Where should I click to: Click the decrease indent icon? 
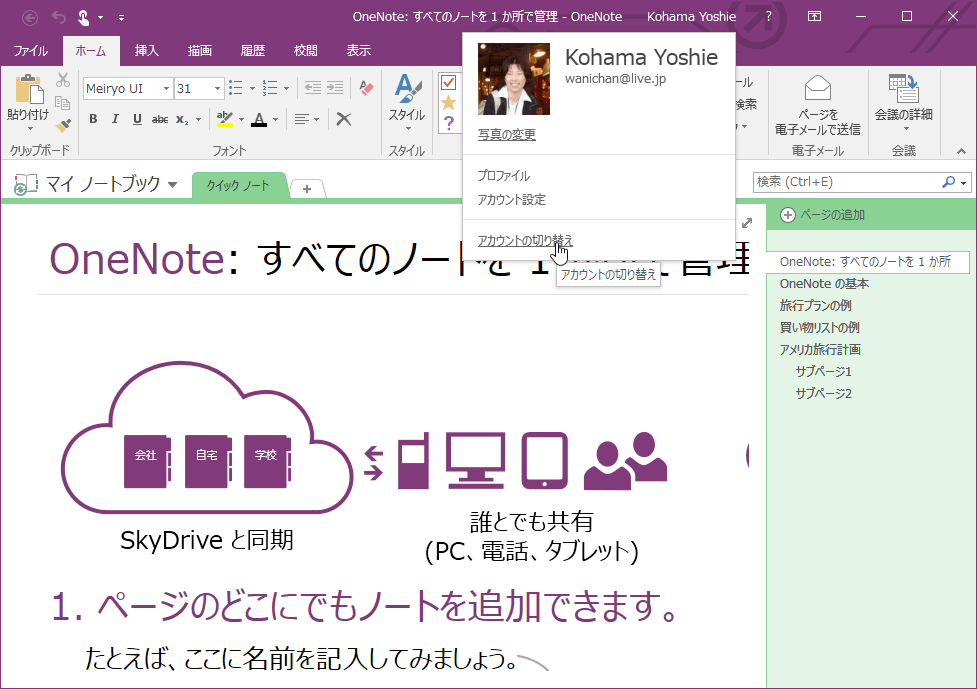(313, 88)
